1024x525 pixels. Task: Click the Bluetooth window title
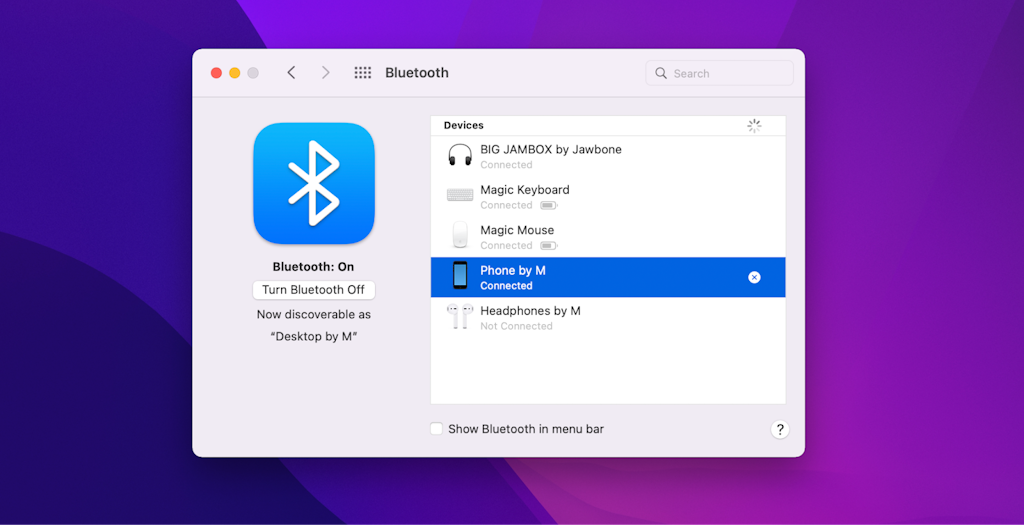(x=417, y=73)
